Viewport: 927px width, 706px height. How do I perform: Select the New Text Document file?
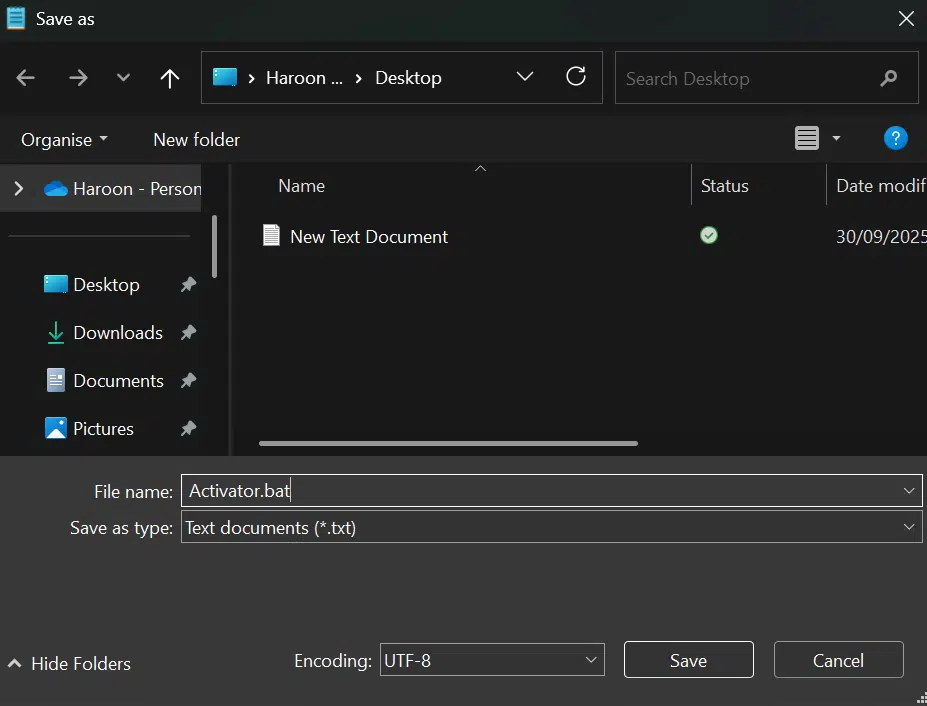(368, 237)
